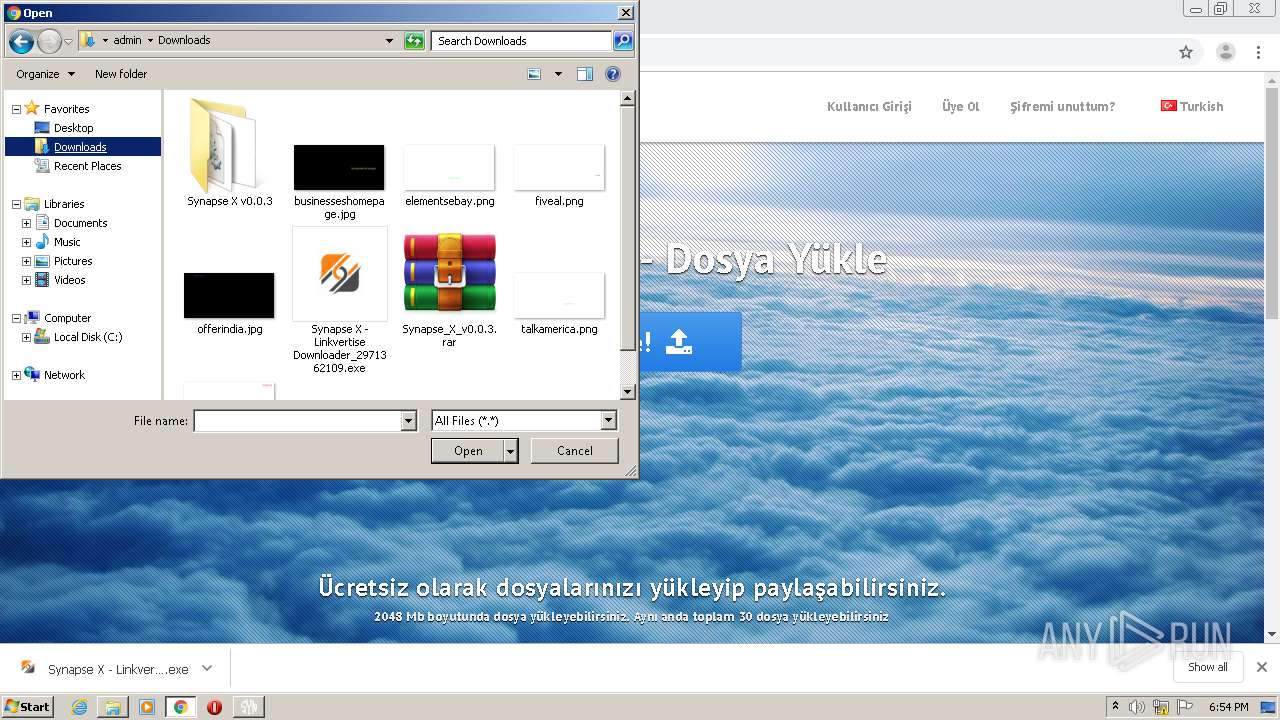Image resolution: width=1280 pixels, height=720 pixels.
Task: Open Turkish language selector
Action: (1192, 106)
